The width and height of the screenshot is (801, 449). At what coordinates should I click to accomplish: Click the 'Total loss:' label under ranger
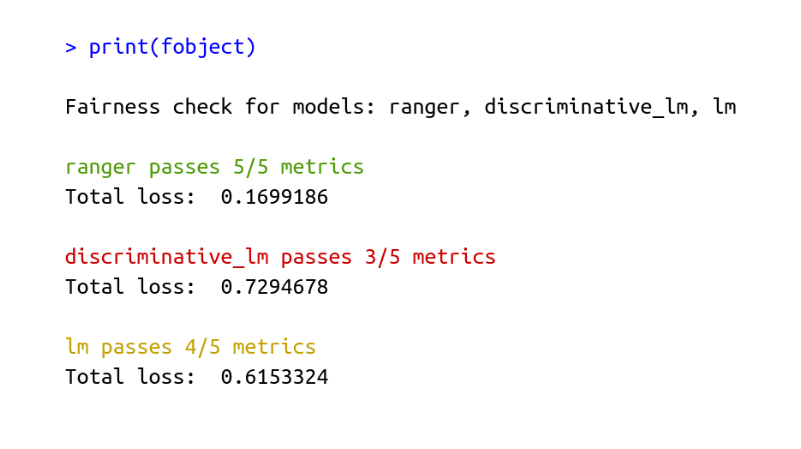pyautogui.click(x=130, y=197)
